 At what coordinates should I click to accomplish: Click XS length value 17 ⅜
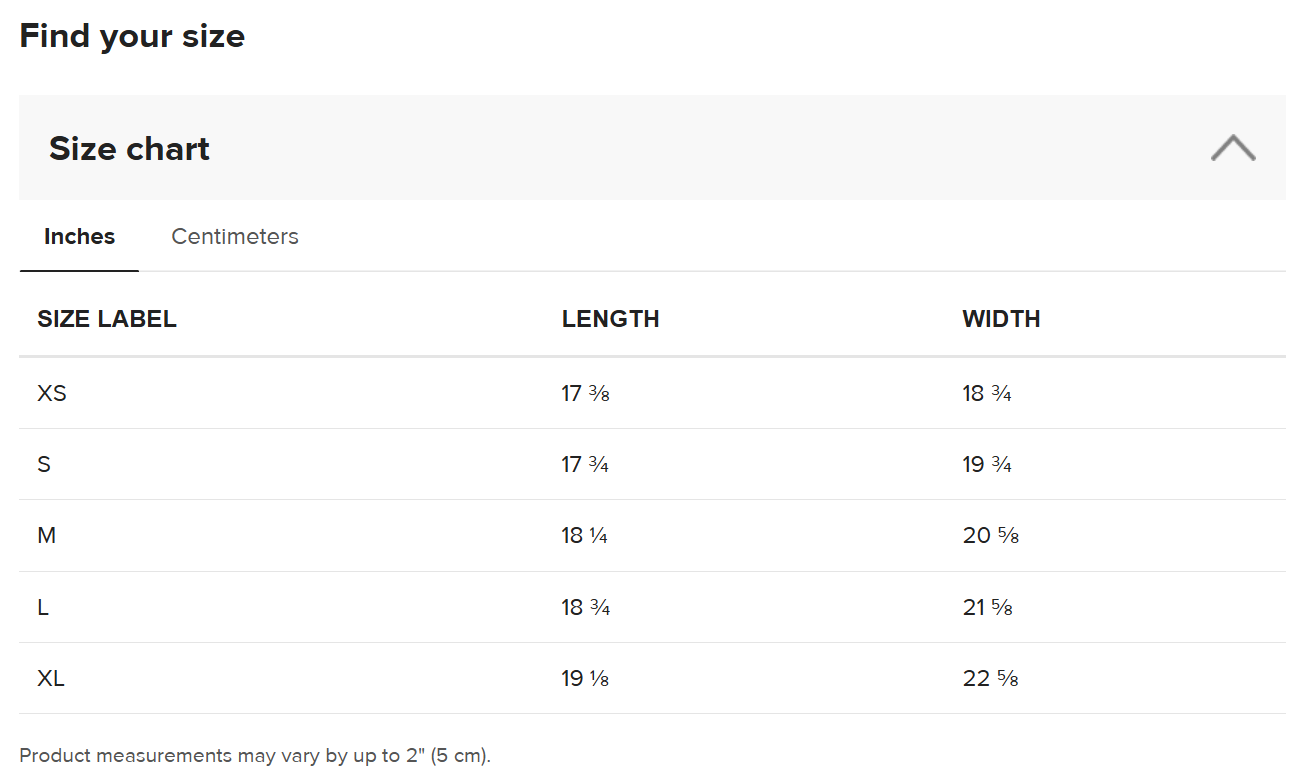pos(586,394)
